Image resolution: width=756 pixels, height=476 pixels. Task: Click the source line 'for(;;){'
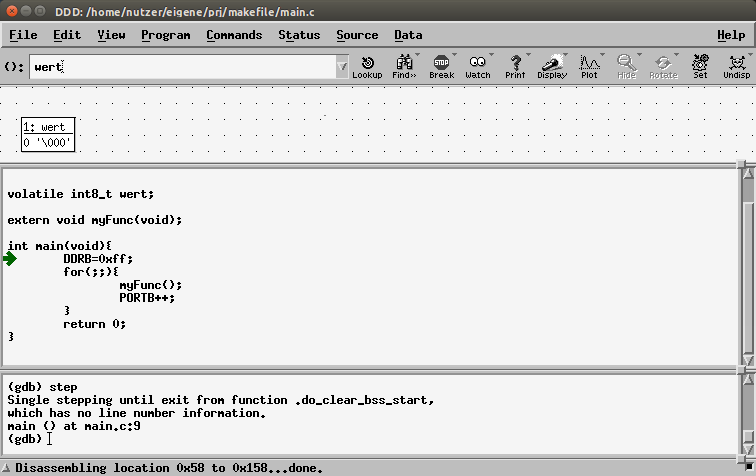91,272
